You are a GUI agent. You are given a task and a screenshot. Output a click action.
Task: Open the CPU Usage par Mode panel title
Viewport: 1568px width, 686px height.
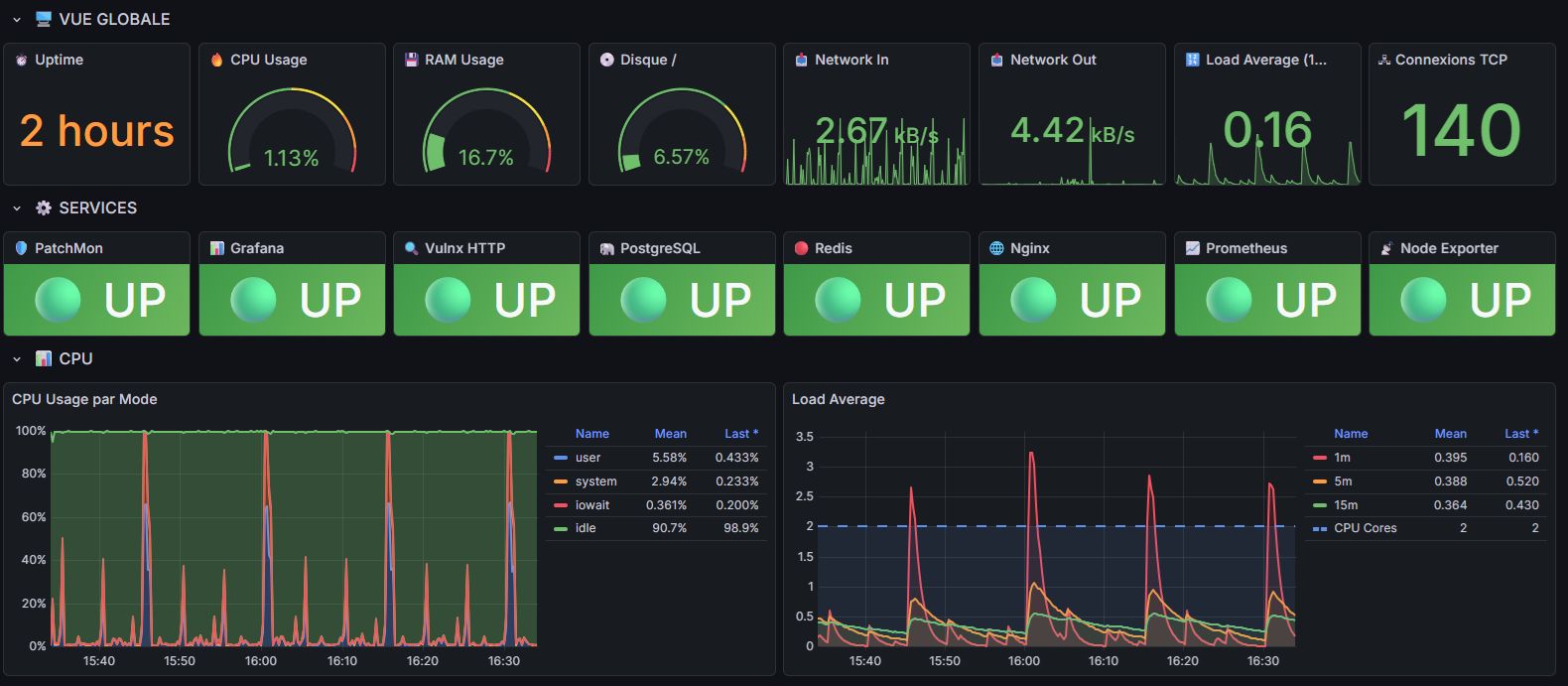point(84,399)
